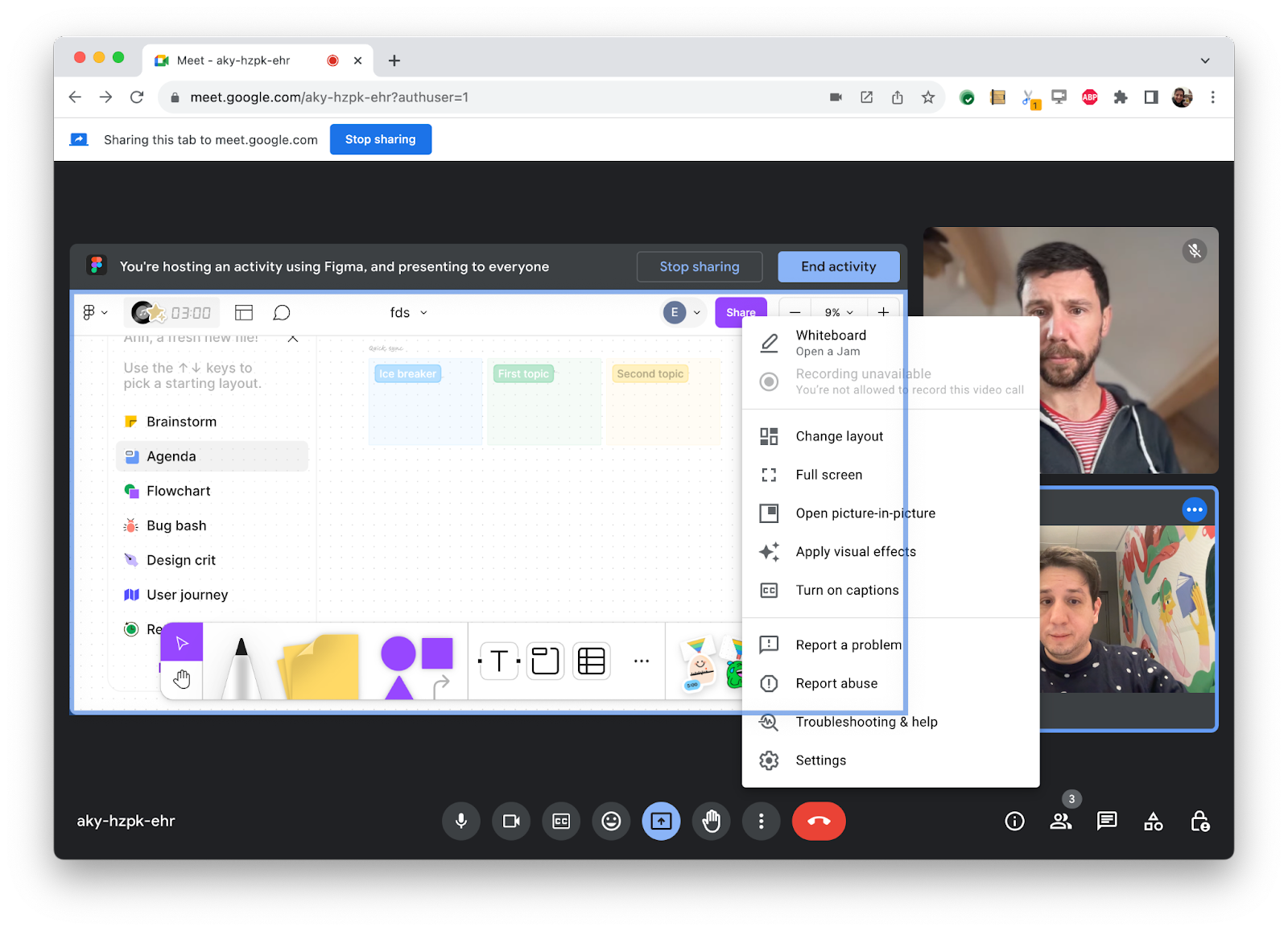Toggle the raise hand control
Screen dimensions: 1288x931
pos(711,821)
